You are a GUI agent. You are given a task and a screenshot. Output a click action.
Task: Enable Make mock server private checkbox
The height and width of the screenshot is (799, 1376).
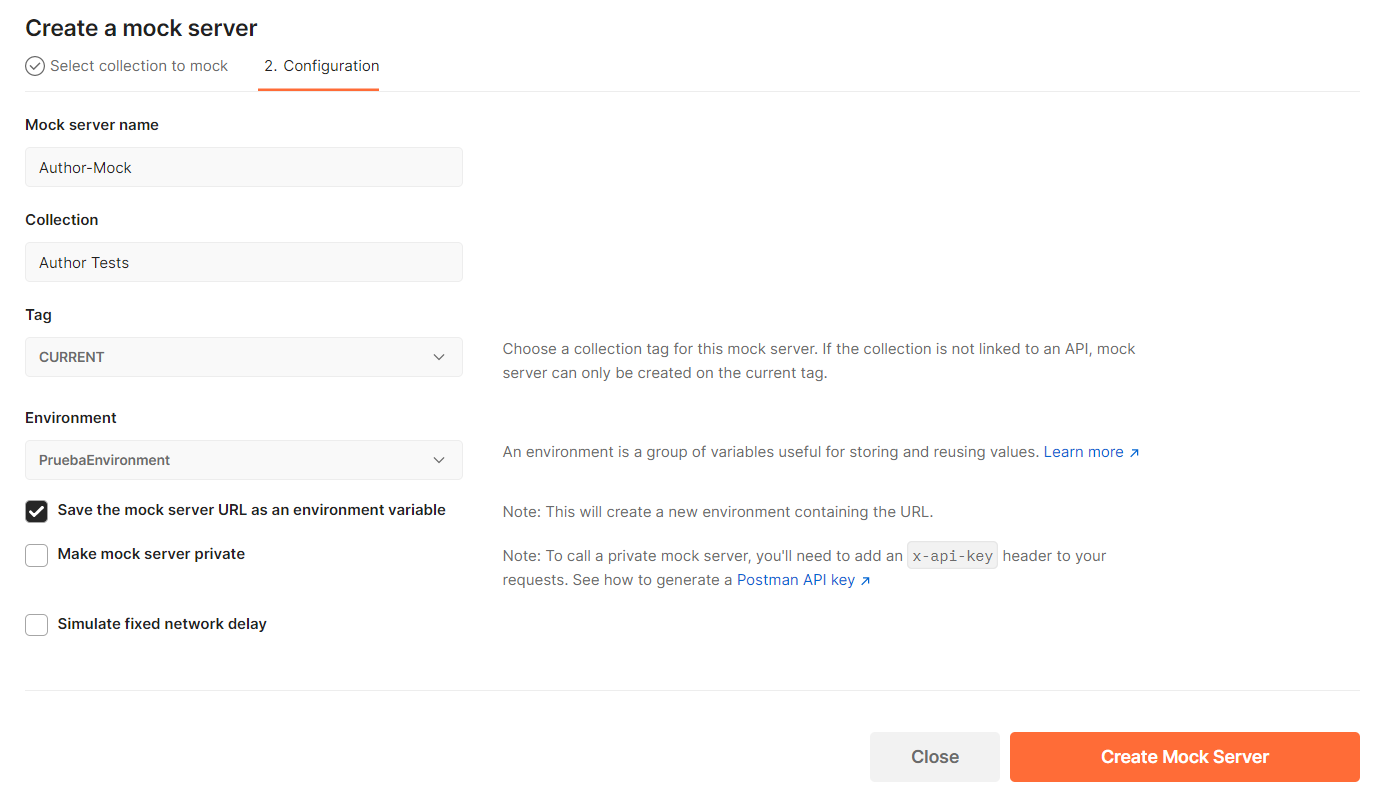pos(37,555)
